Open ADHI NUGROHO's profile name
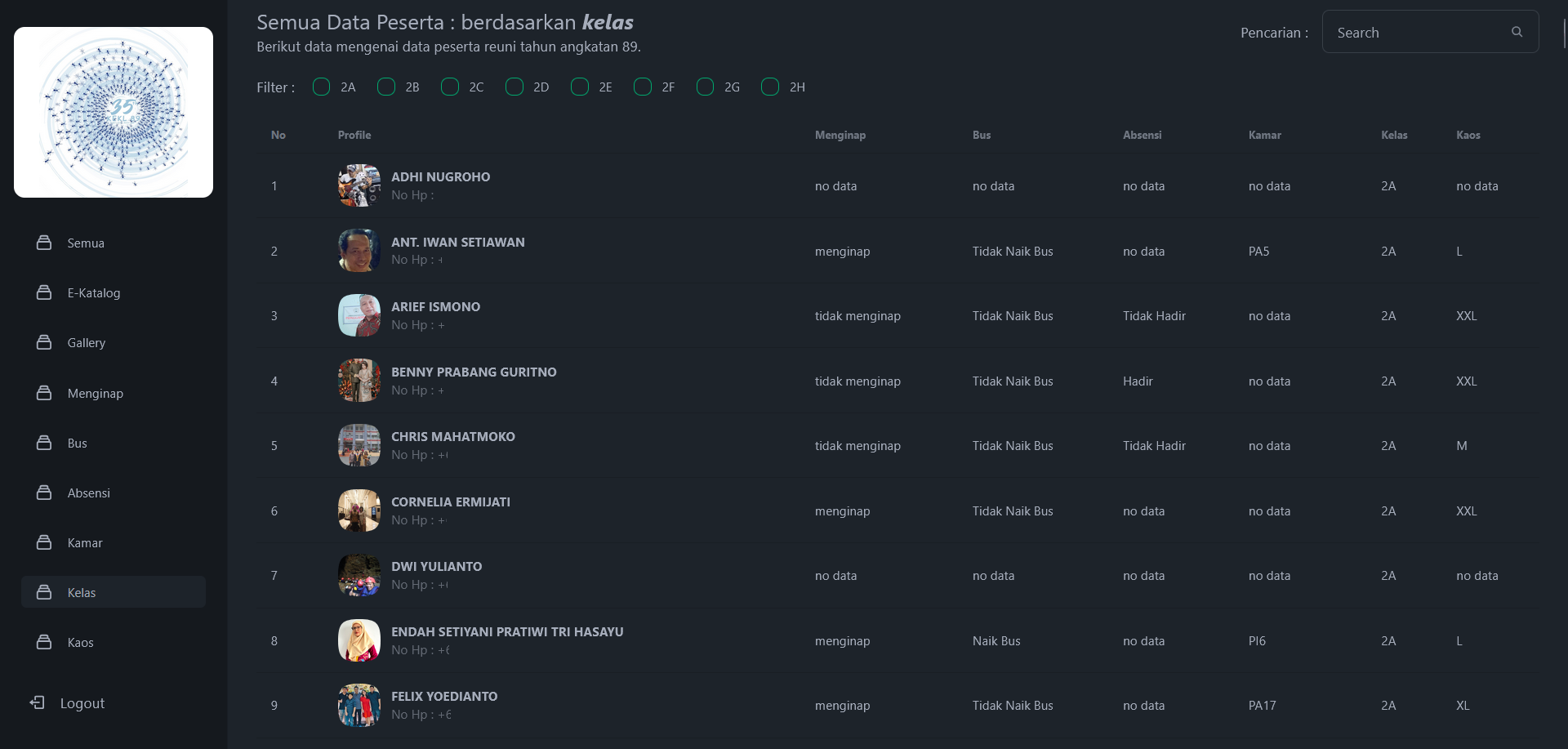1568x749 pixels. click(440, 176)
